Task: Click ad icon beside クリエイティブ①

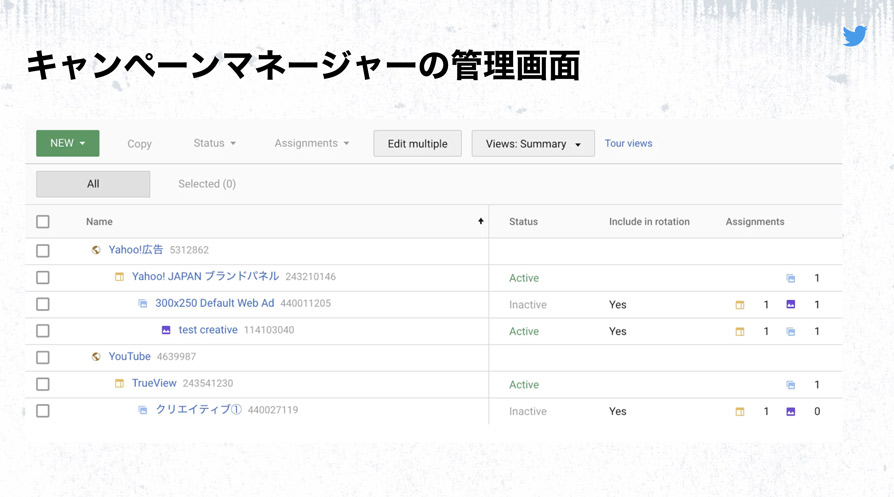Action: (143, 410)
